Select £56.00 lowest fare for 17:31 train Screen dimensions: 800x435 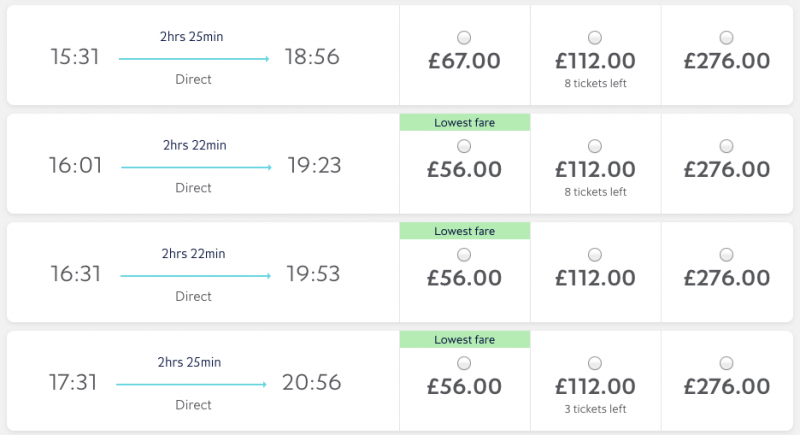[464, 364]
